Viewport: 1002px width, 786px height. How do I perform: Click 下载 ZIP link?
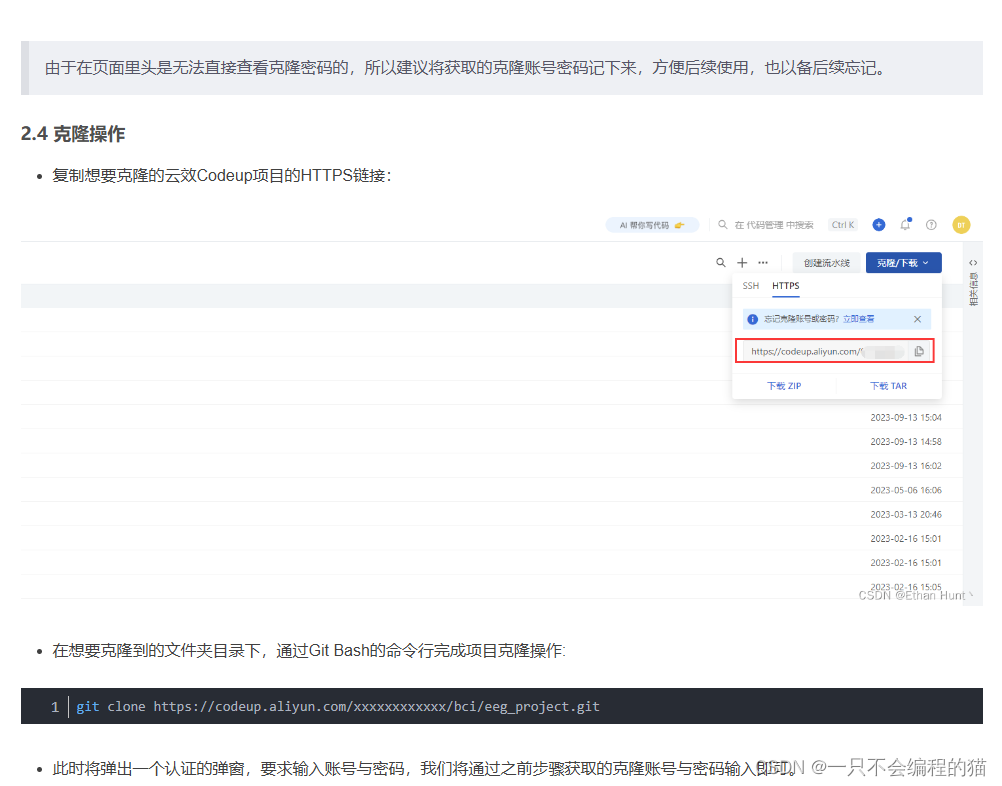coord(784,386)
